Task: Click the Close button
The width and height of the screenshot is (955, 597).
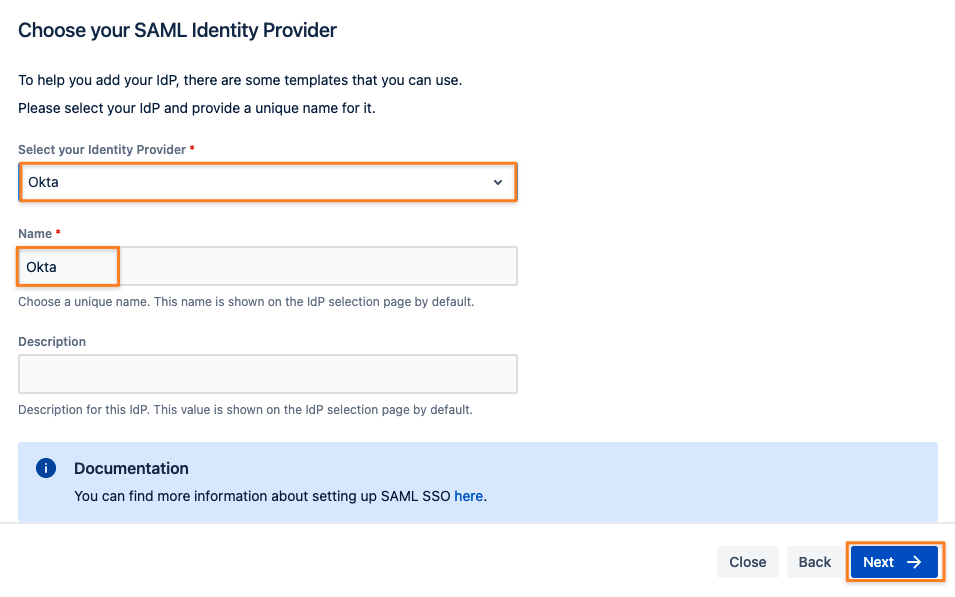Action: pos(747,562)
